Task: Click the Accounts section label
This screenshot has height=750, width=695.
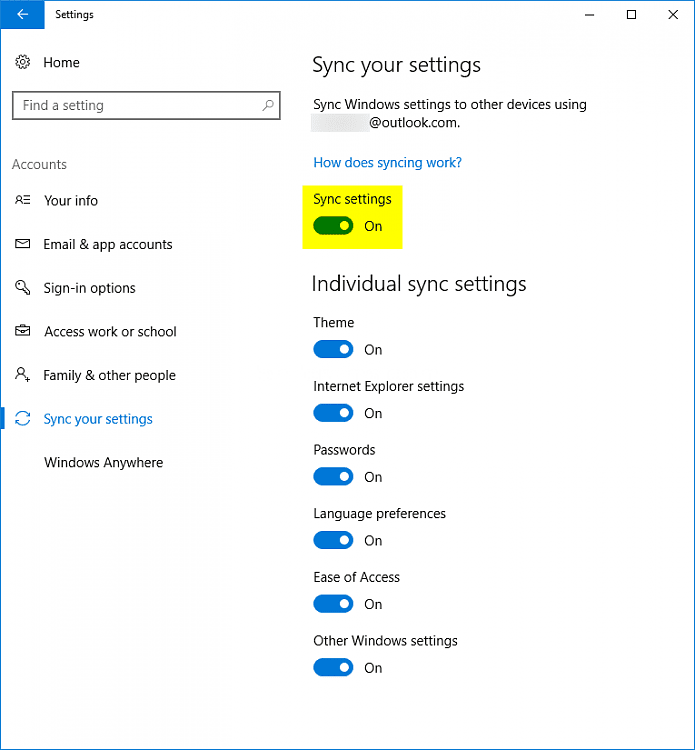Action: [39, 165]
